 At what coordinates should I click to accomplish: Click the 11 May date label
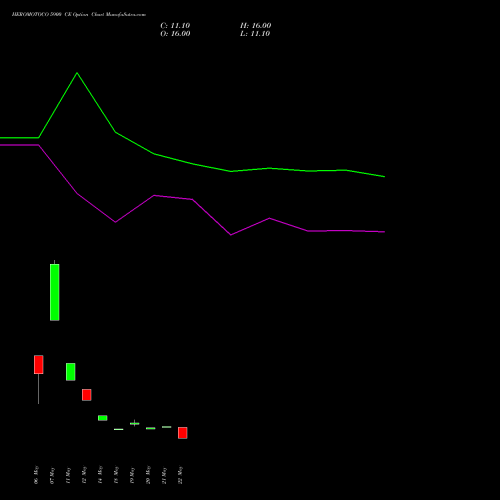68,475
